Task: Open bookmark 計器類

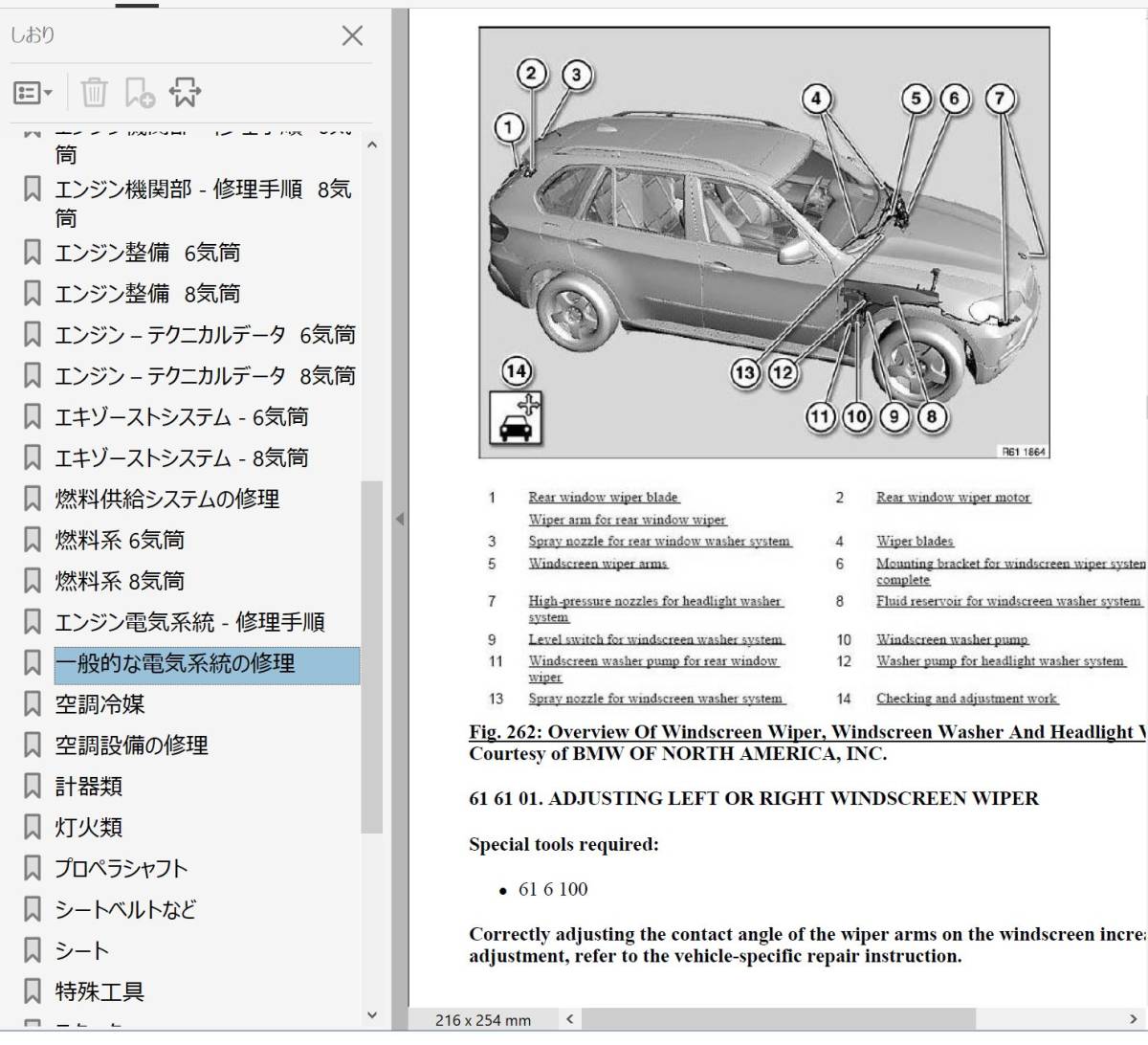Action: tap(88, 787)
